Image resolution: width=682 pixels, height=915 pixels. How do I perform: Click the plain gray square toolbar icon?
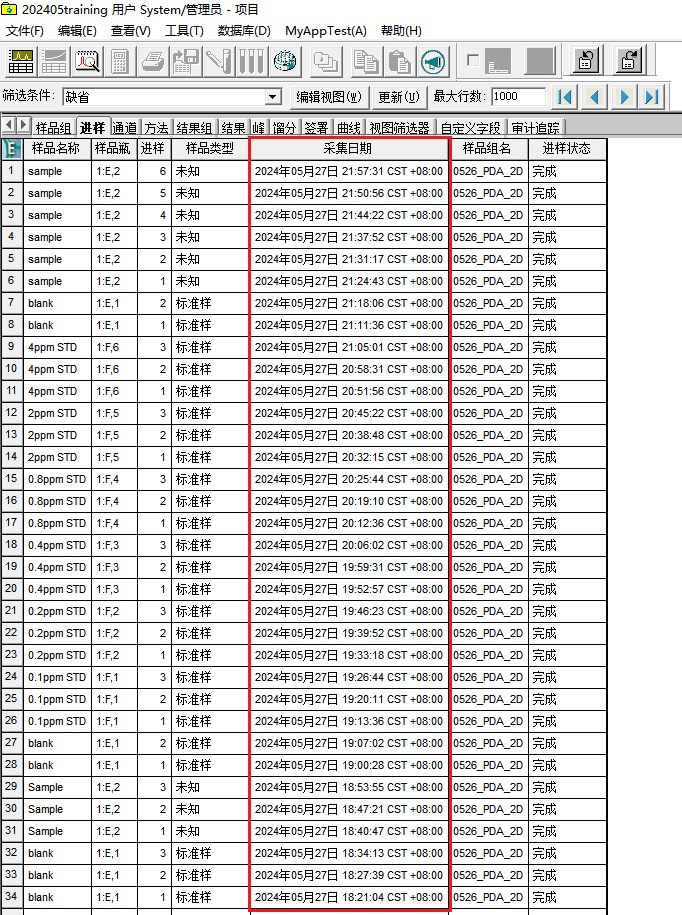pos(540,61)
